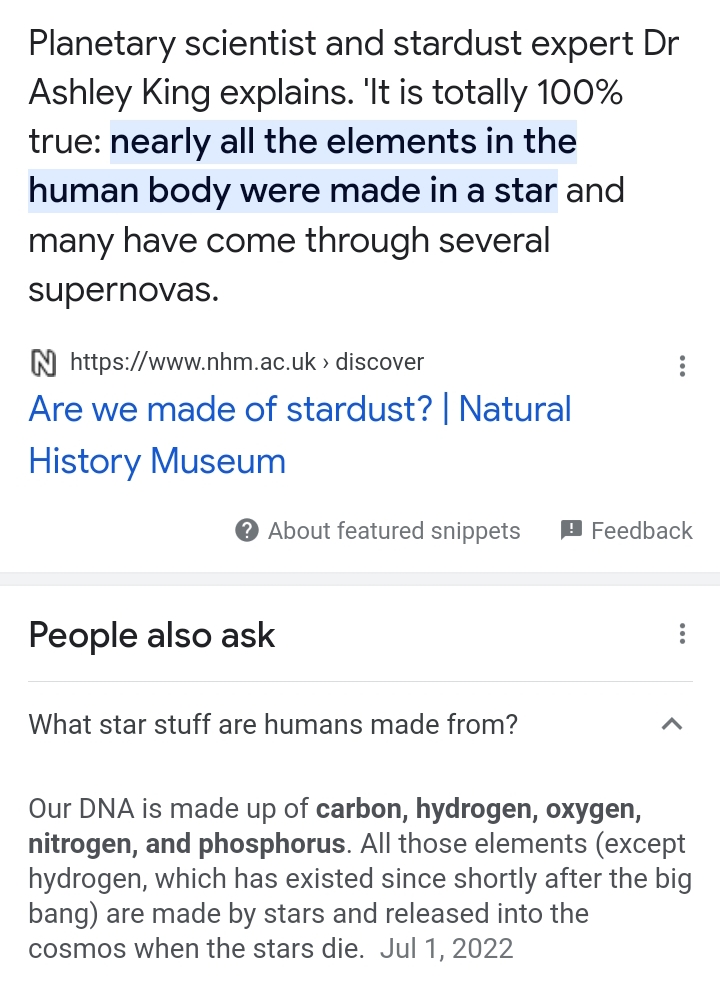The width and height of the screenshot is (720, 991).
Task: Click the bold 'nitrogen, and phosphorus' text
Action: click(186, 844)
